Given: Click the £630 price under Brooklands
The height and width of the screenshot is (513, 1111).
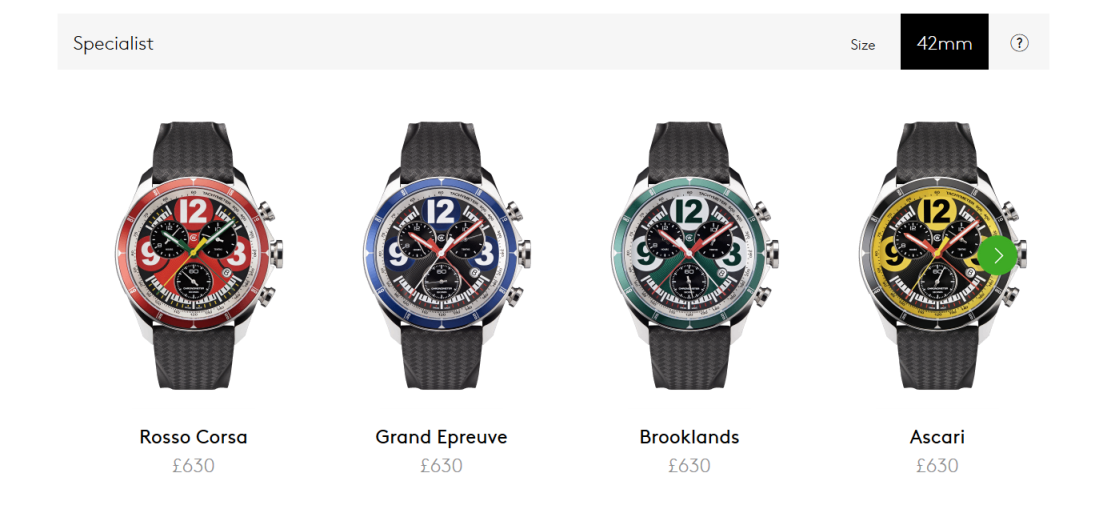Looking at the screenshot, I should 689,466.
